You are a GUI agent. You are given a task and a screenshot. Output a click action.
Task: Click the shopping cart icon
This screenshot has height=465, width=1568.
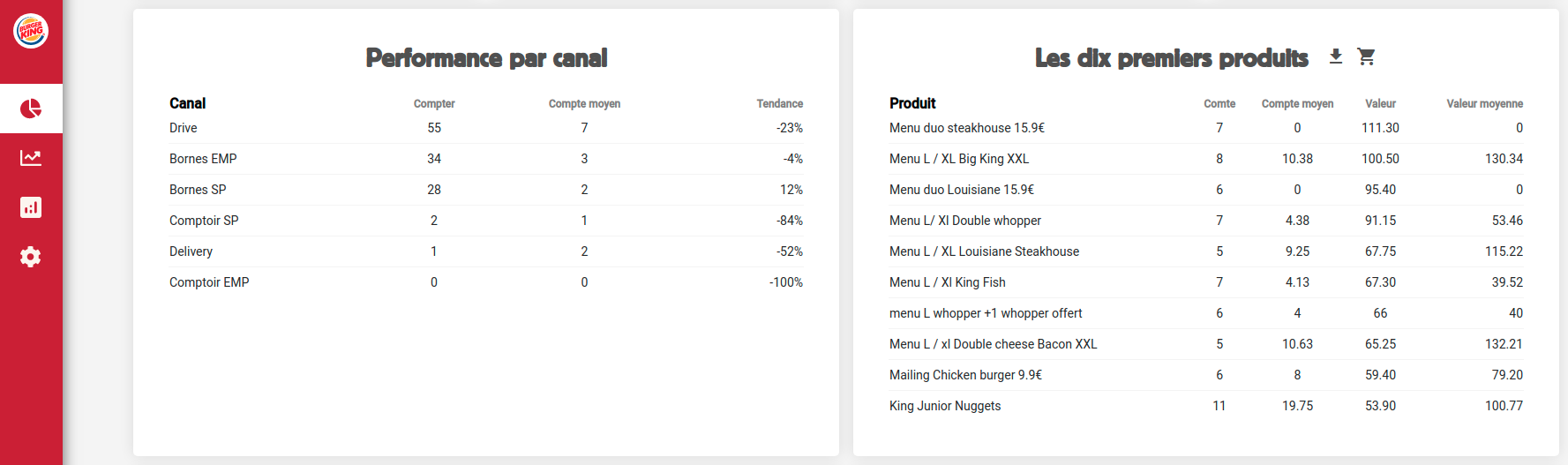[1367, 56]
